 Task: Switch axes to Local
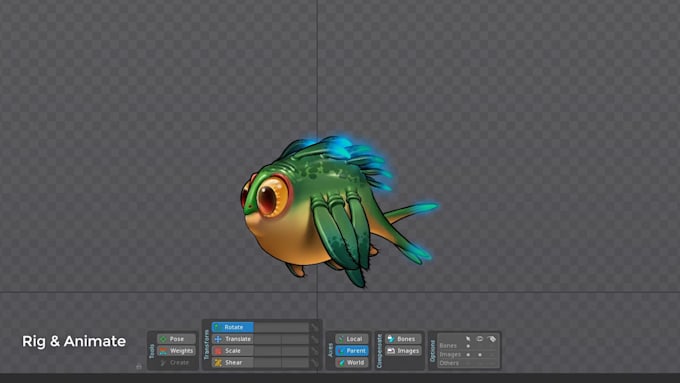(x=352, y=339)
